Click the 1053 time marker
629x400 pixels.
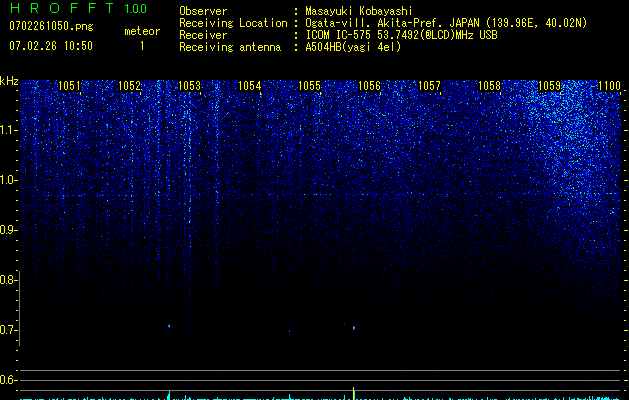pyautogui.click(x=189, y=86)
